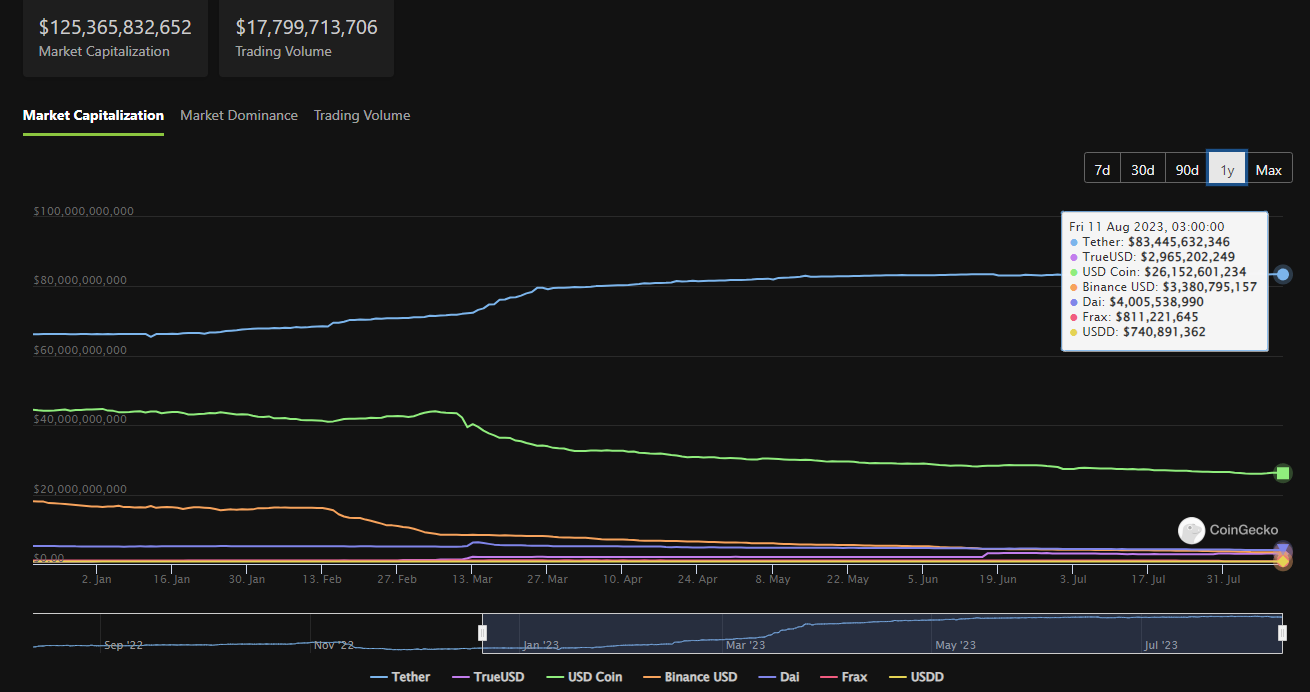Click the Tether blue endpoint marker
1310x692 pixels.
coord(1283,274)
